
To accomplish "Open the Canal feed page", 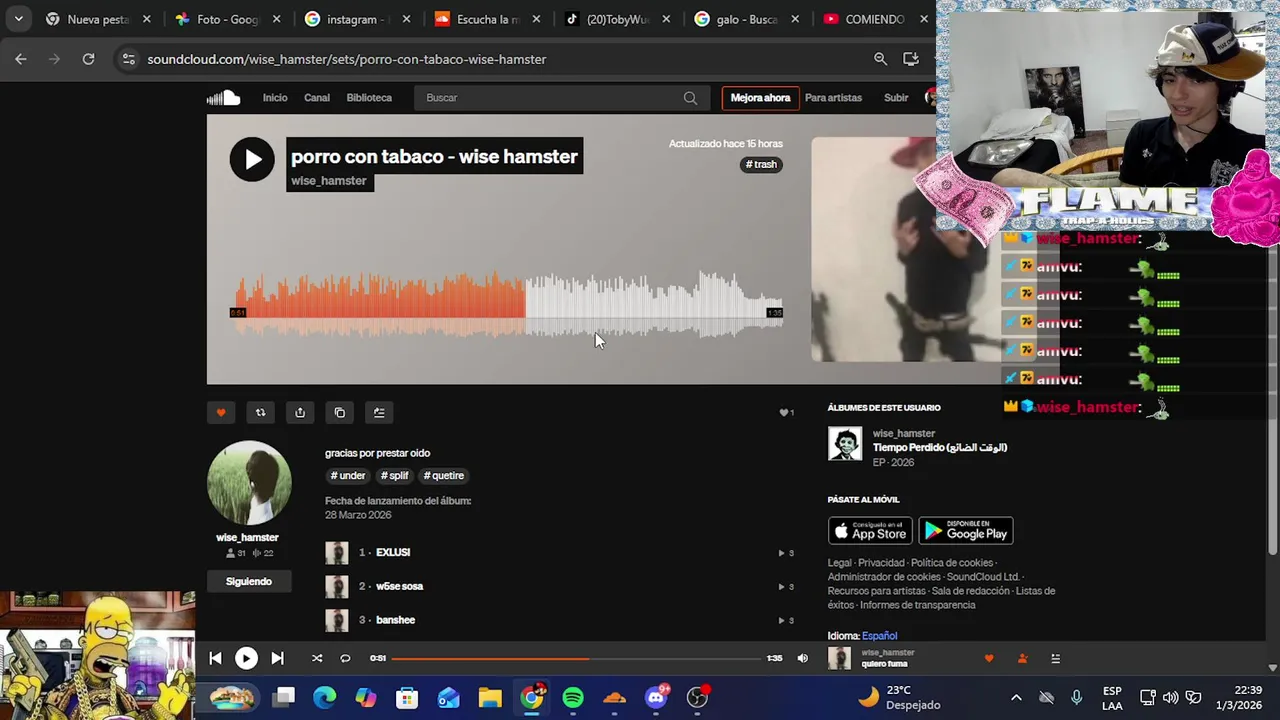I will pyautogui.click(x=317, y=98).
